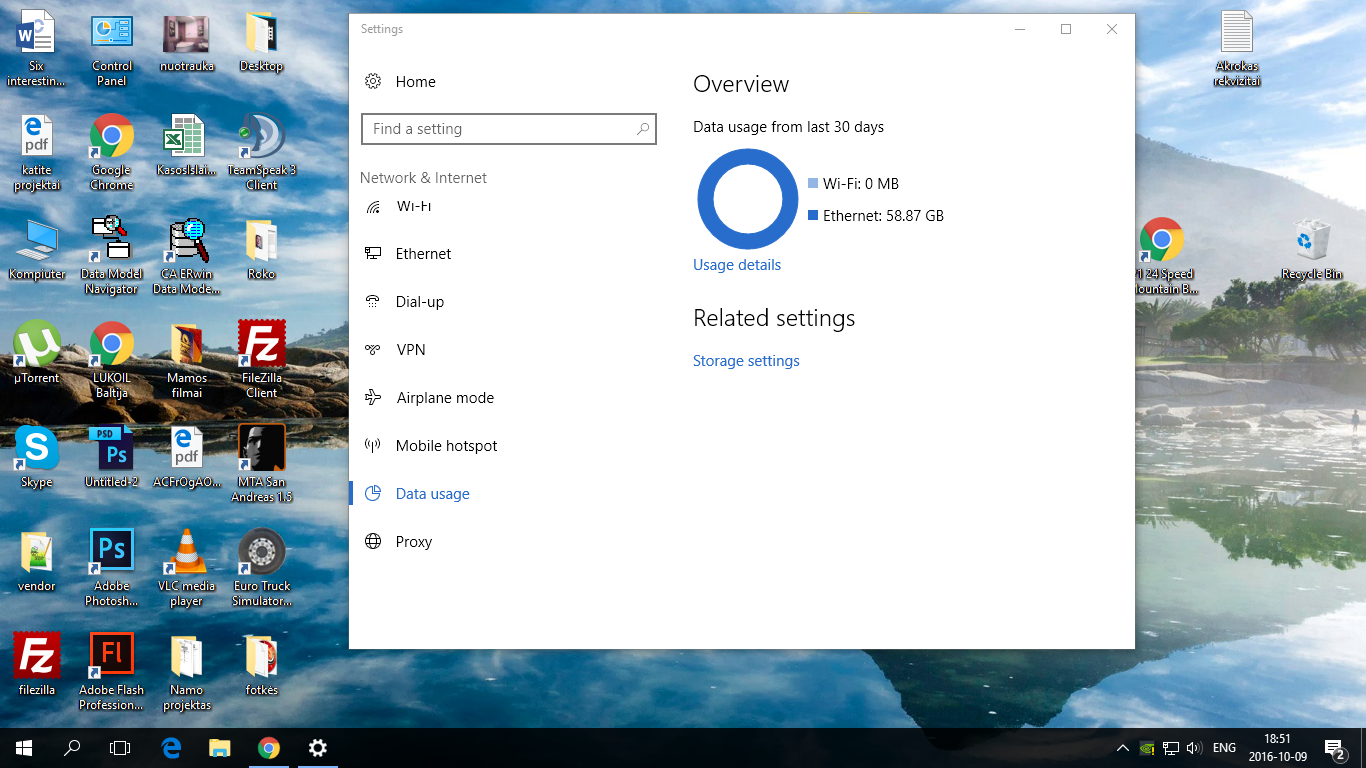This screenshot has width=1366, height=768.
Task: Click the Wi-Fi: 0 MB legend entry
Action: click(853, 184)
